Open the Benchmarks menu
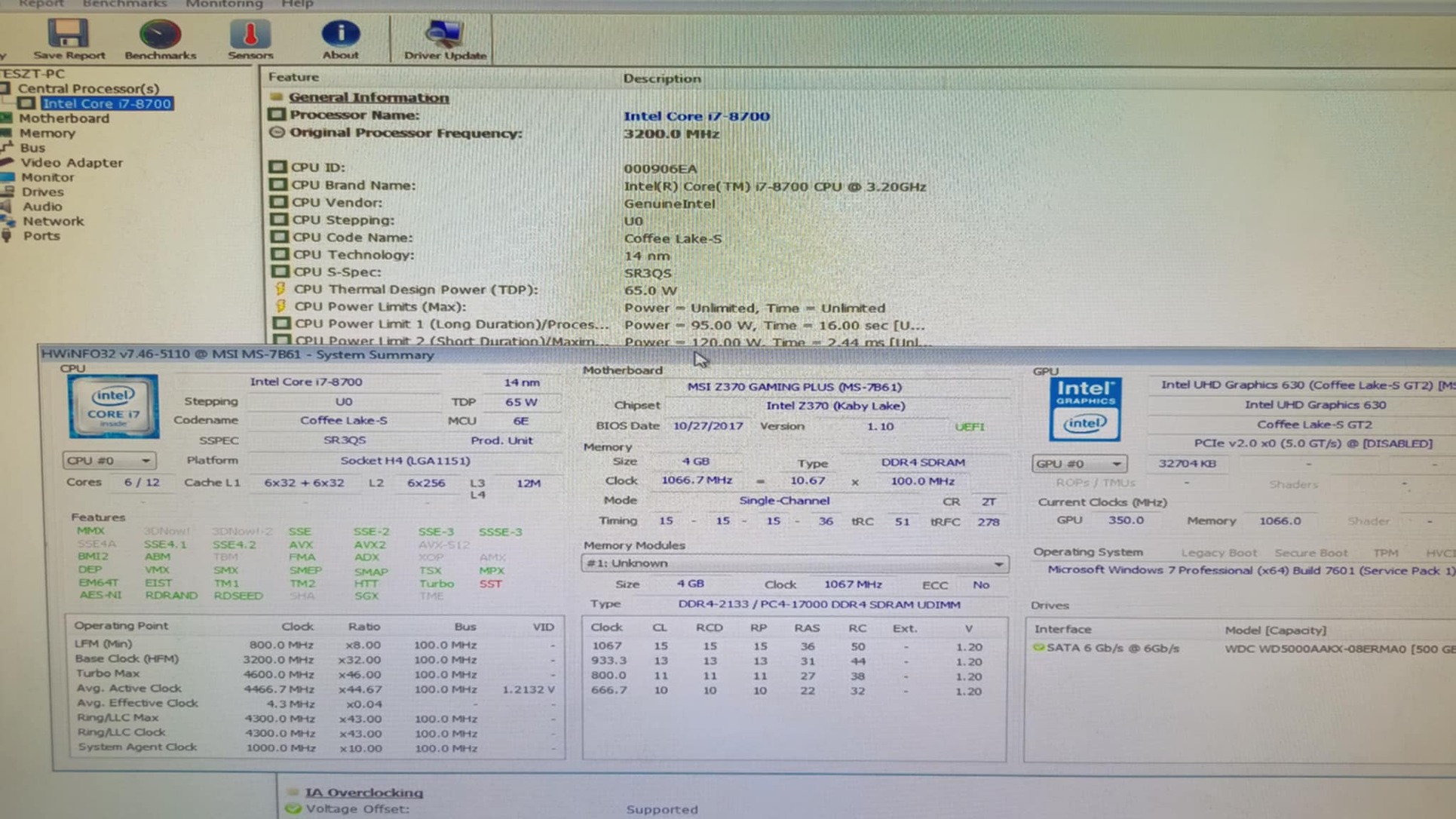 pyautogui.click(x=124, y=5)
